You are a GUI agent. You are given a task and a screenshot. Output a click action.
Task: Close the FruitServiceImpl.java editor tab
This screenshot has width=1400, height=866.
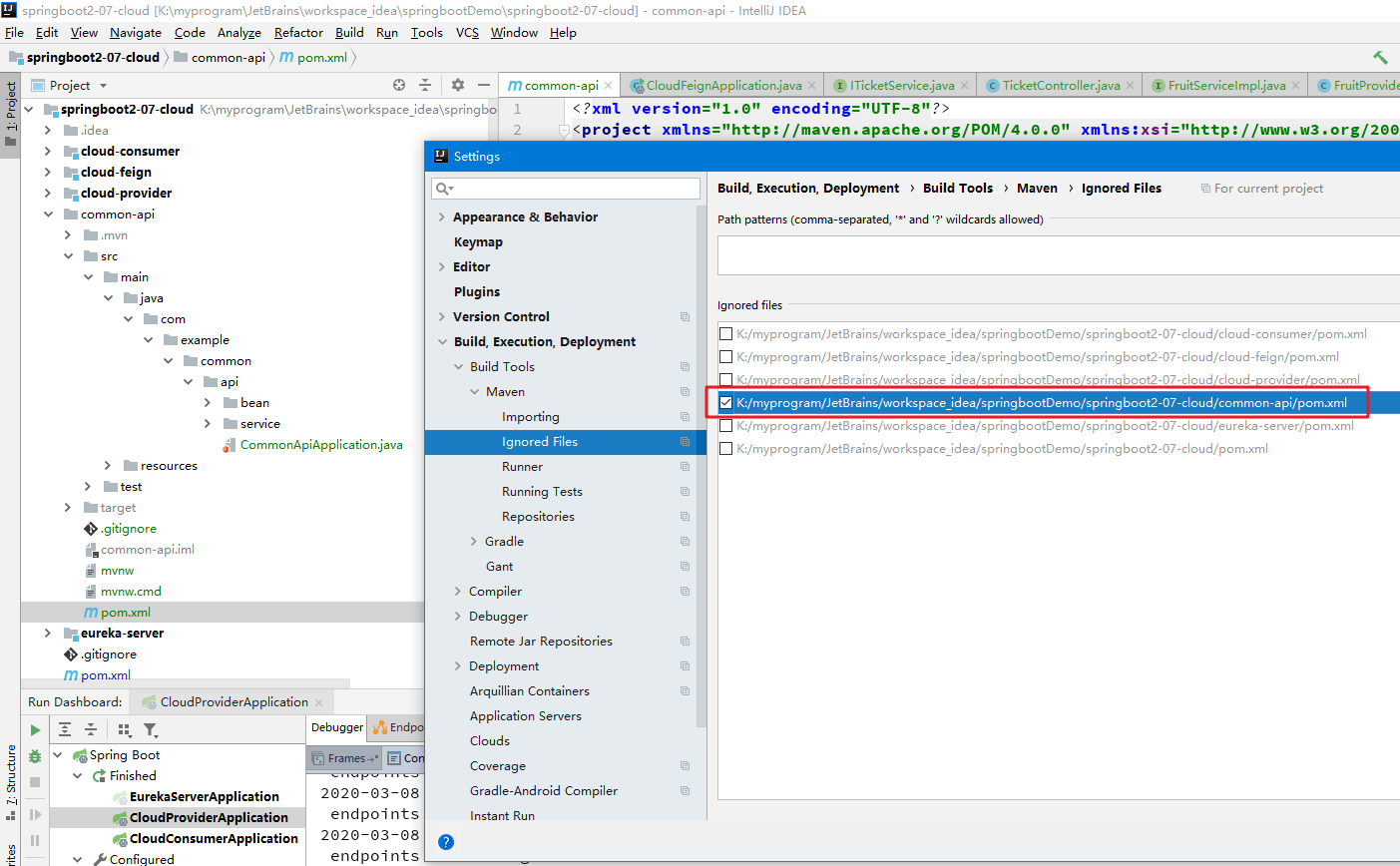[1295, 86]
